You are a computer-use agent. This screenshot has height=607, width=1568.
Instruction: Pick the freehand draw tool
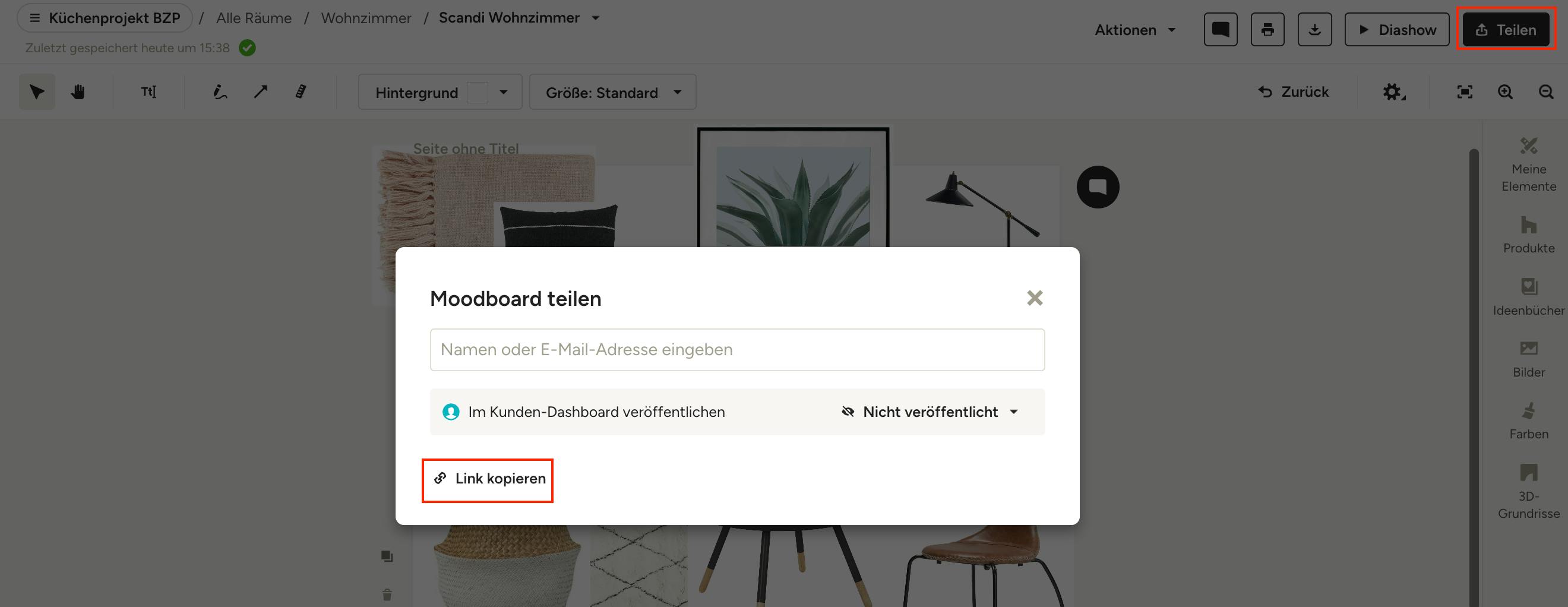click(x=220, y=92)
